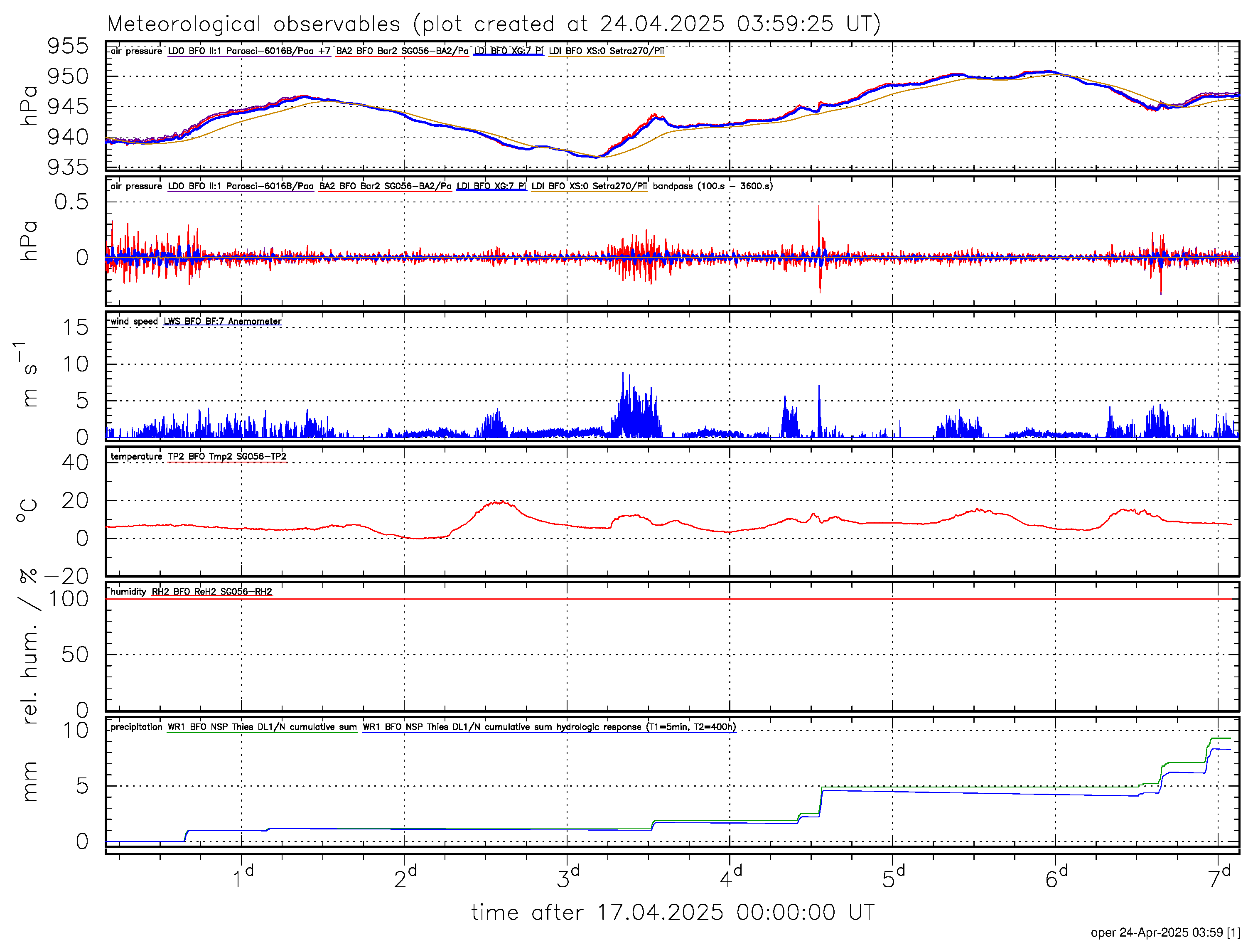Image resolution: width=1253 pixels, height=952 pixels.
Task: Click the '50' tick on humidity axis
Action: [x=75, y=654]
